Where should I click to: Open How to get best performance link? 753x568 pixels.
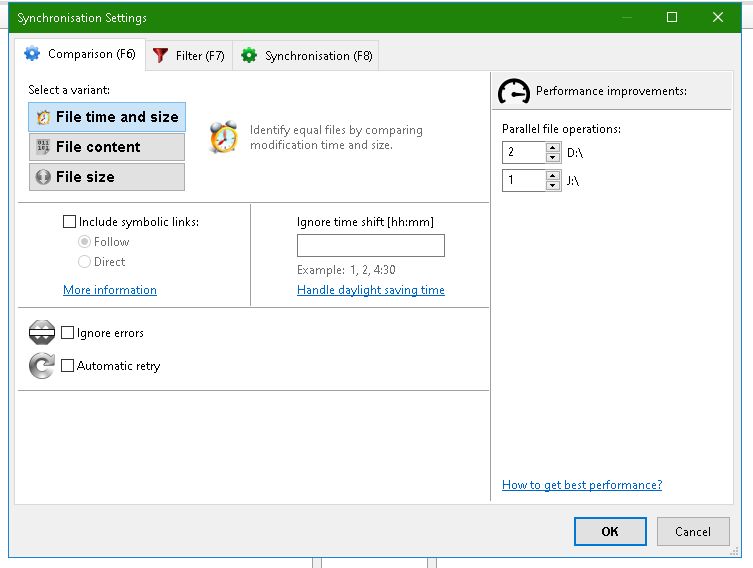coord(582,485)
